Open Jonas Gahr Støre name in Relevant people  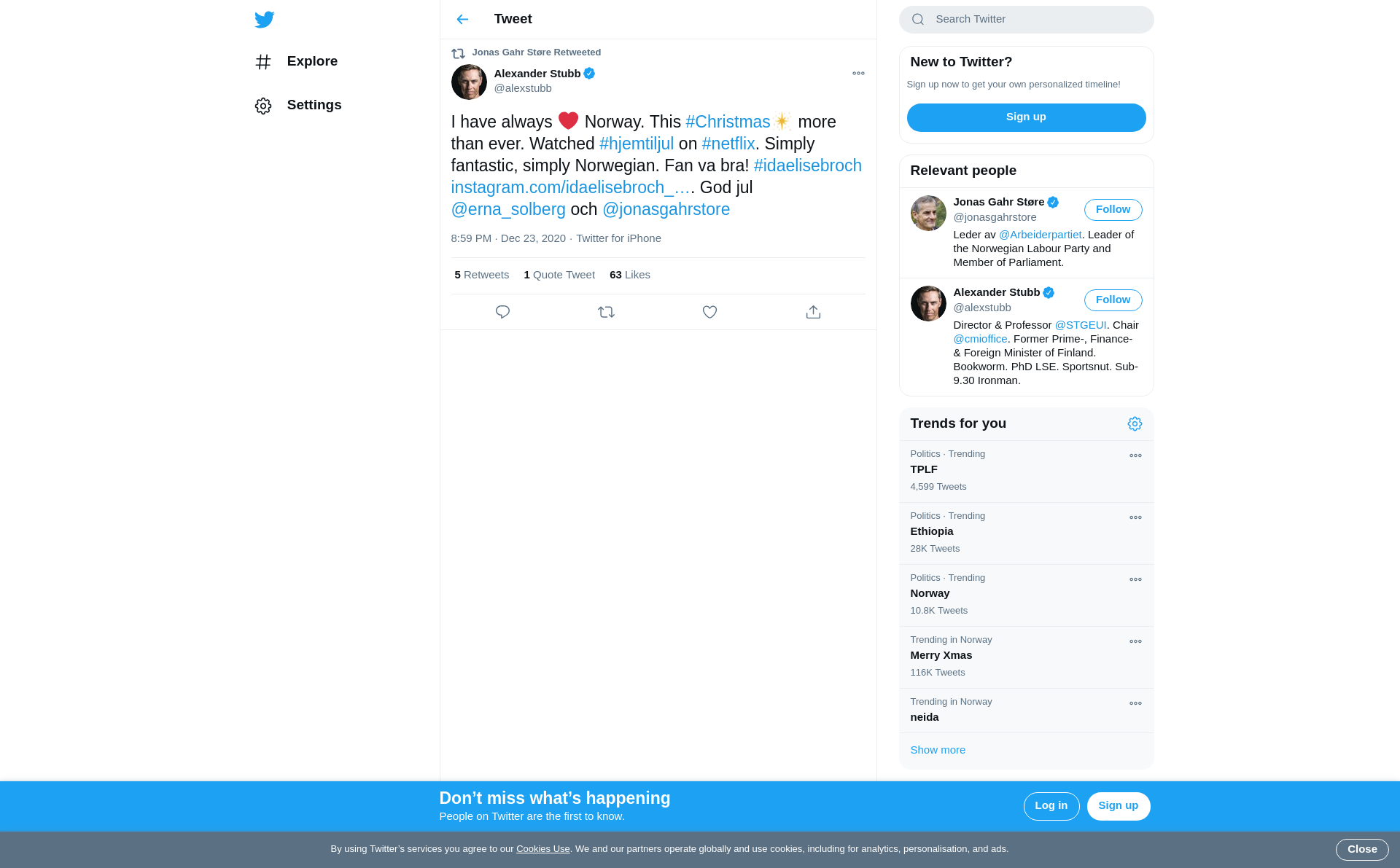[x=998, y=203]
